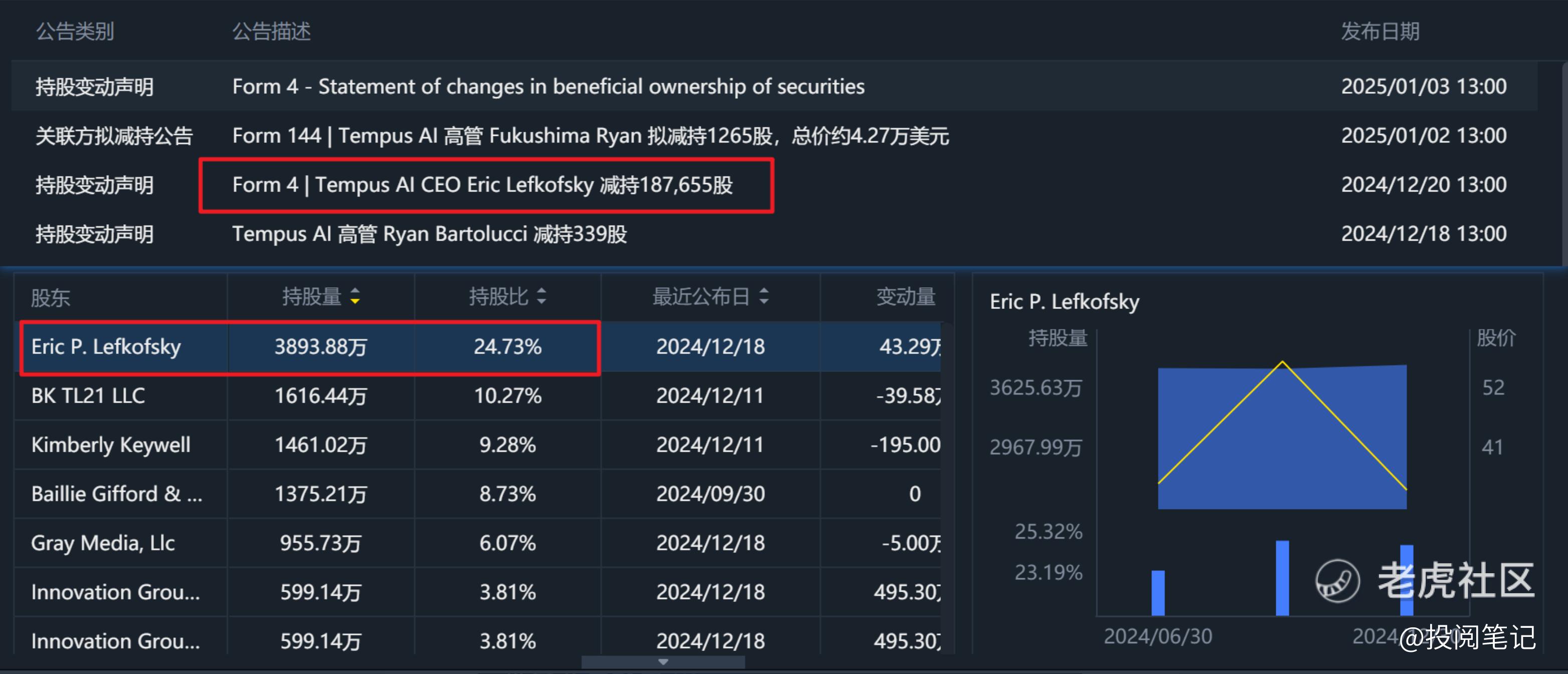Select Kimberly Keywell shareholder row
The width and height of the screenshot is (1568, 674).
coord(111,445)
